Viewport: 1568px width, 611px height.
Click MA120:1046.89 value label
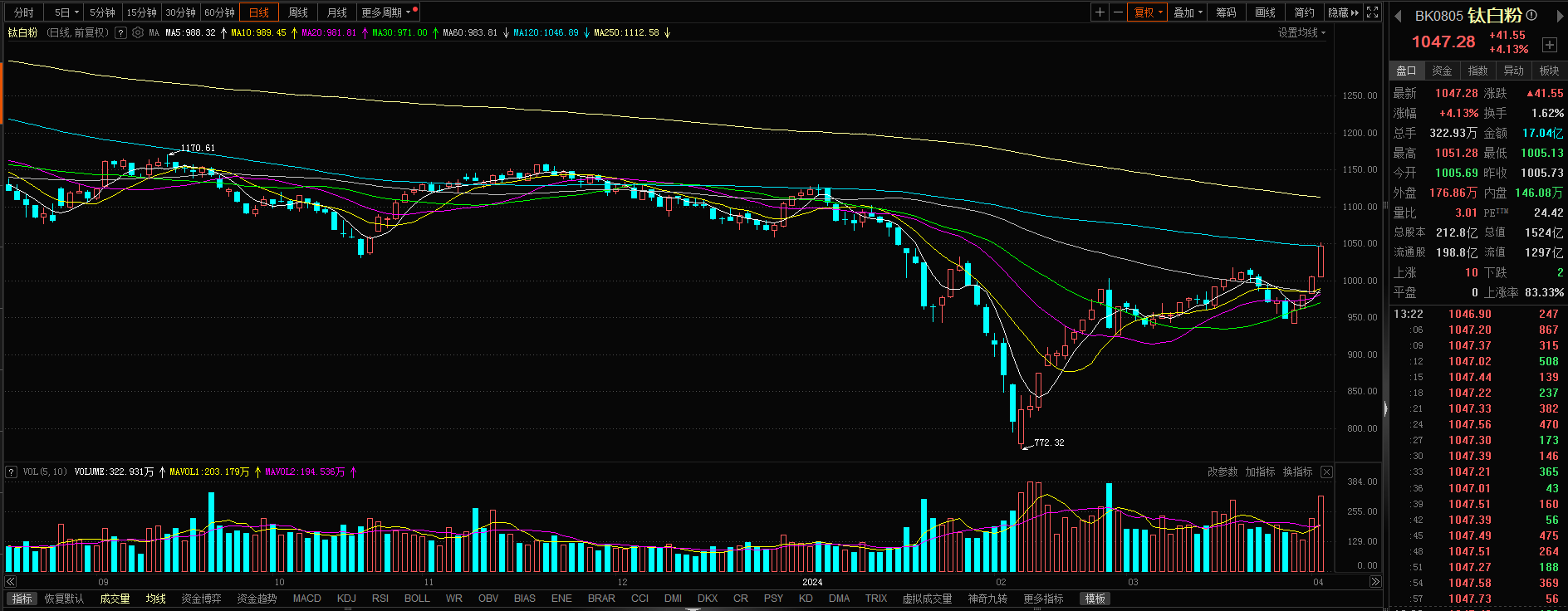pyautogui.click(x=546, y=33)
